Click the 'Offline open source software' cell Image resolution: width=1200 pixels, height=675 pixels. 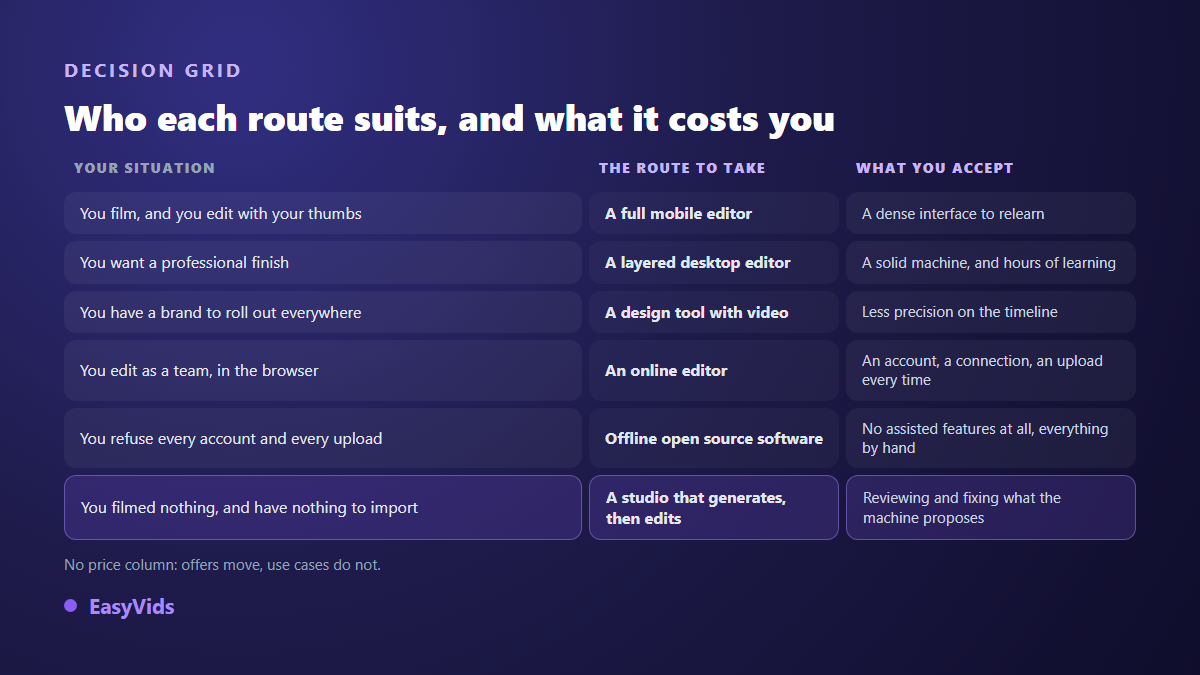[x=714, y=438]
